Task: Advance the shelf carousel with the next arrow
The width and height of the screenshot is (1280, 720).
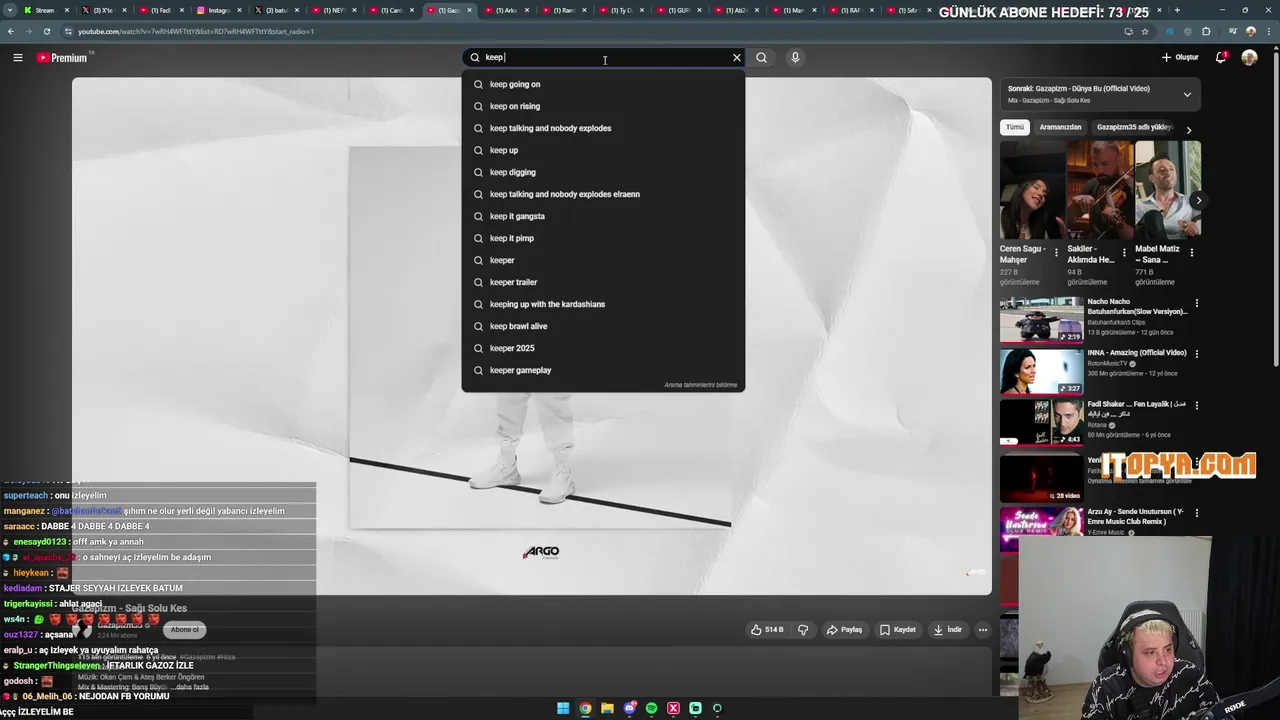Action: coord(1199,200)
